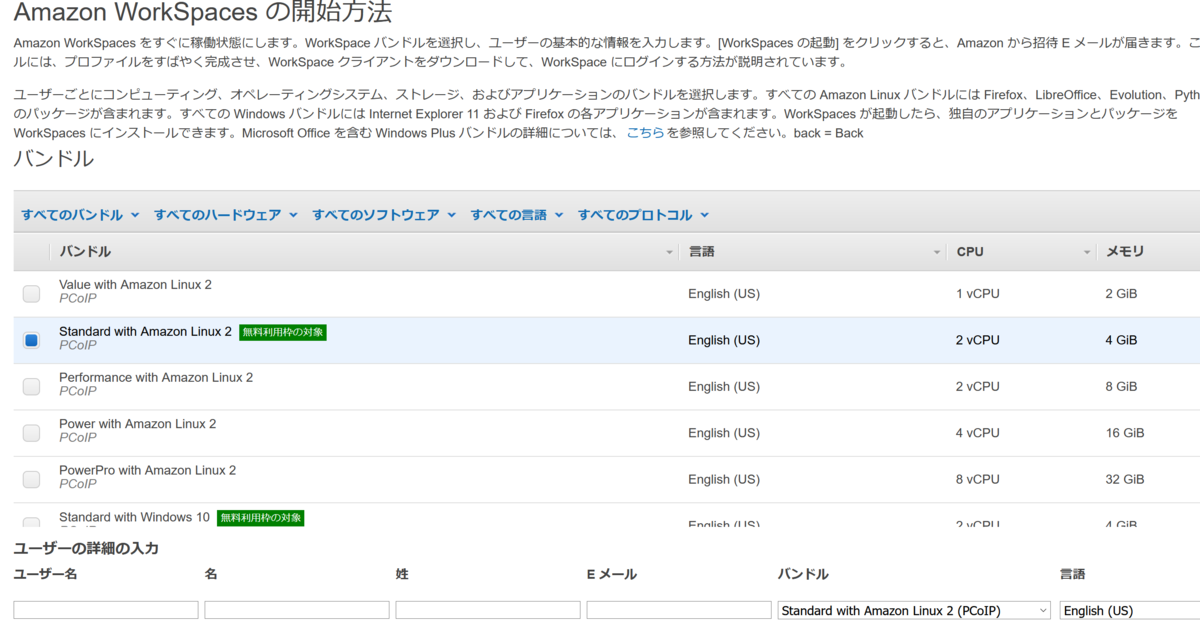Screen dimensions: 1200x632
Task: Open the bundle selector in the user form
Action: pyautogui.click(x=913, y=610)
